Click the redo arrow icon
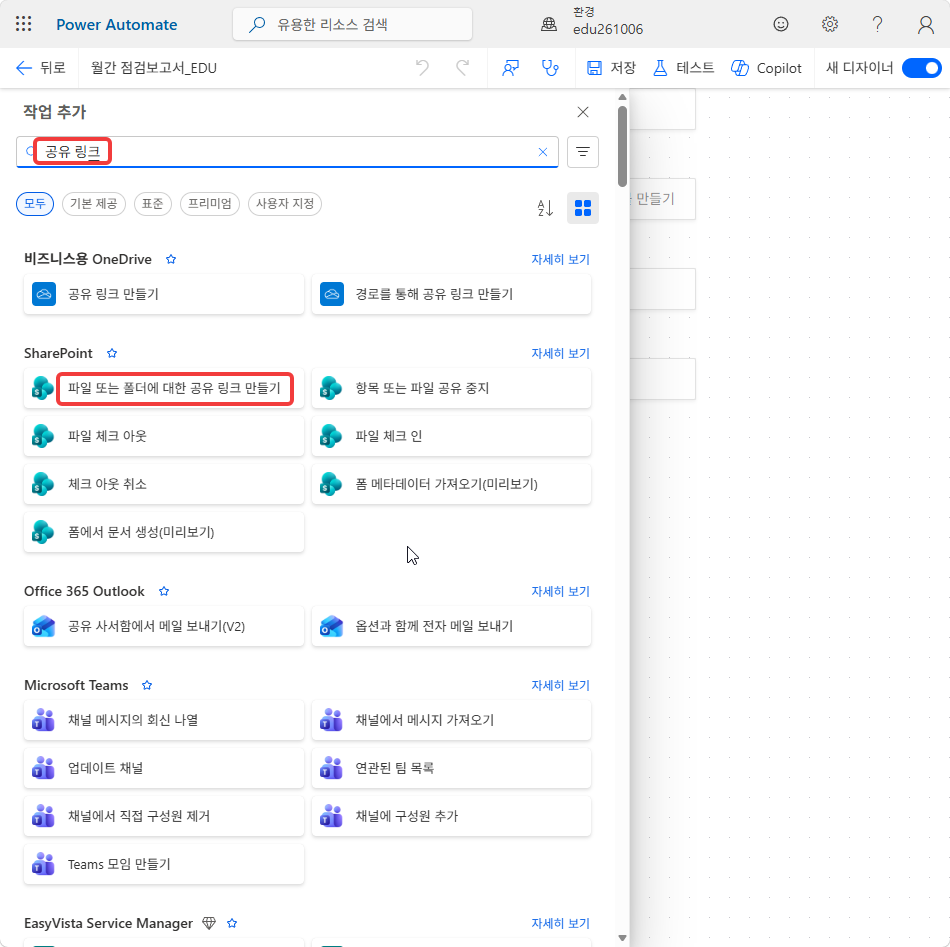950x947 pixels. (x=462, y=67)
